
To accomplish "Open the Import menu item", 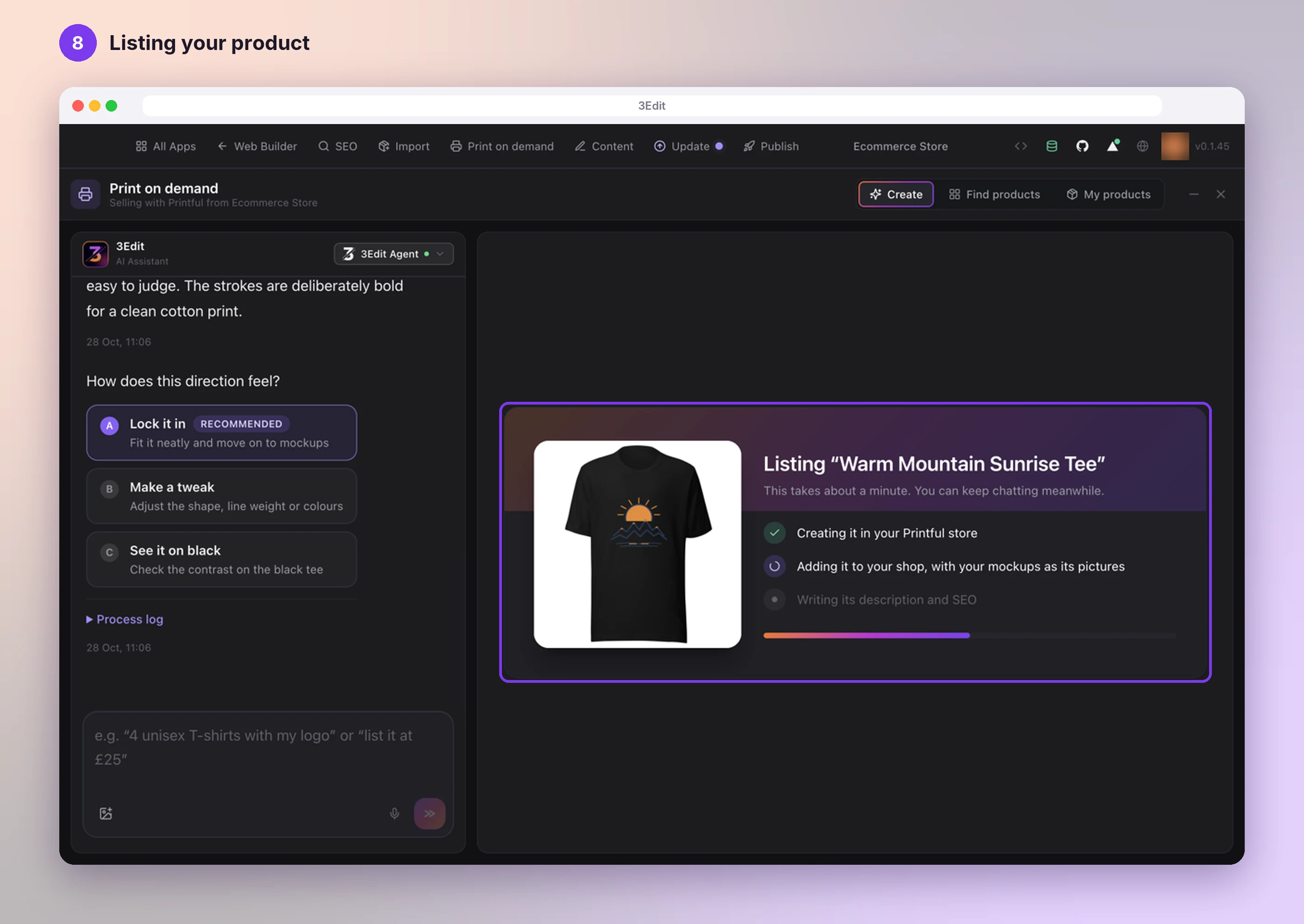I will pyautogui.click(x=404, y=146).
